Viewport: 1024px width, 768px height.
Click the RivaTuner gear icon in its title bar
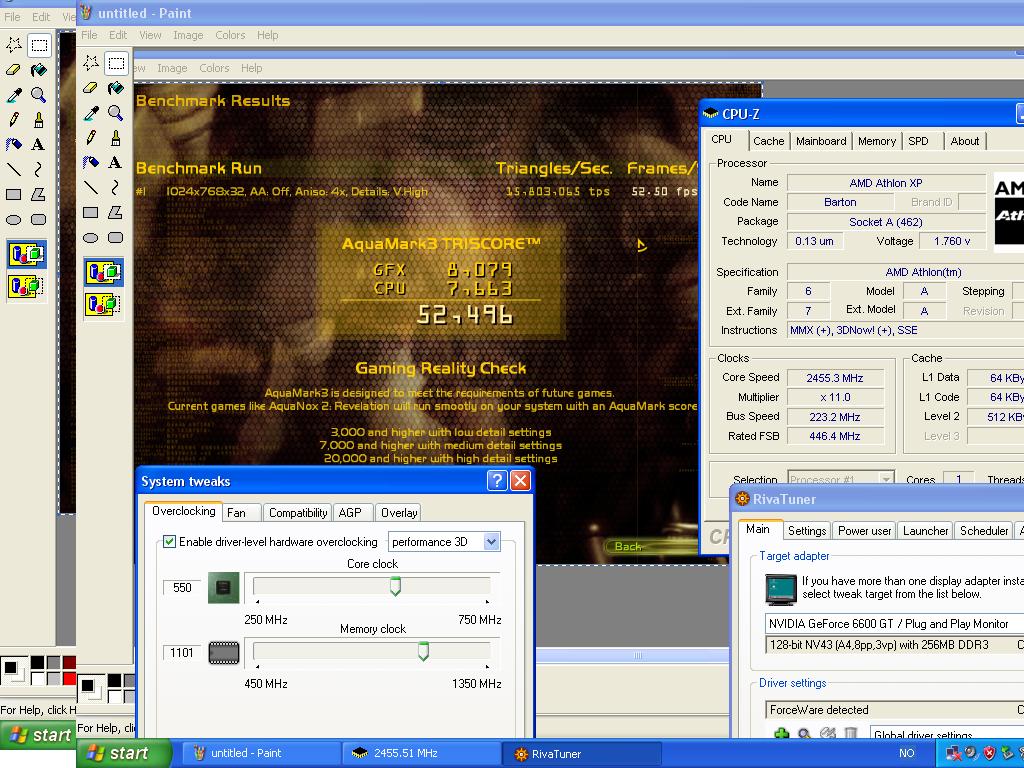743,499
